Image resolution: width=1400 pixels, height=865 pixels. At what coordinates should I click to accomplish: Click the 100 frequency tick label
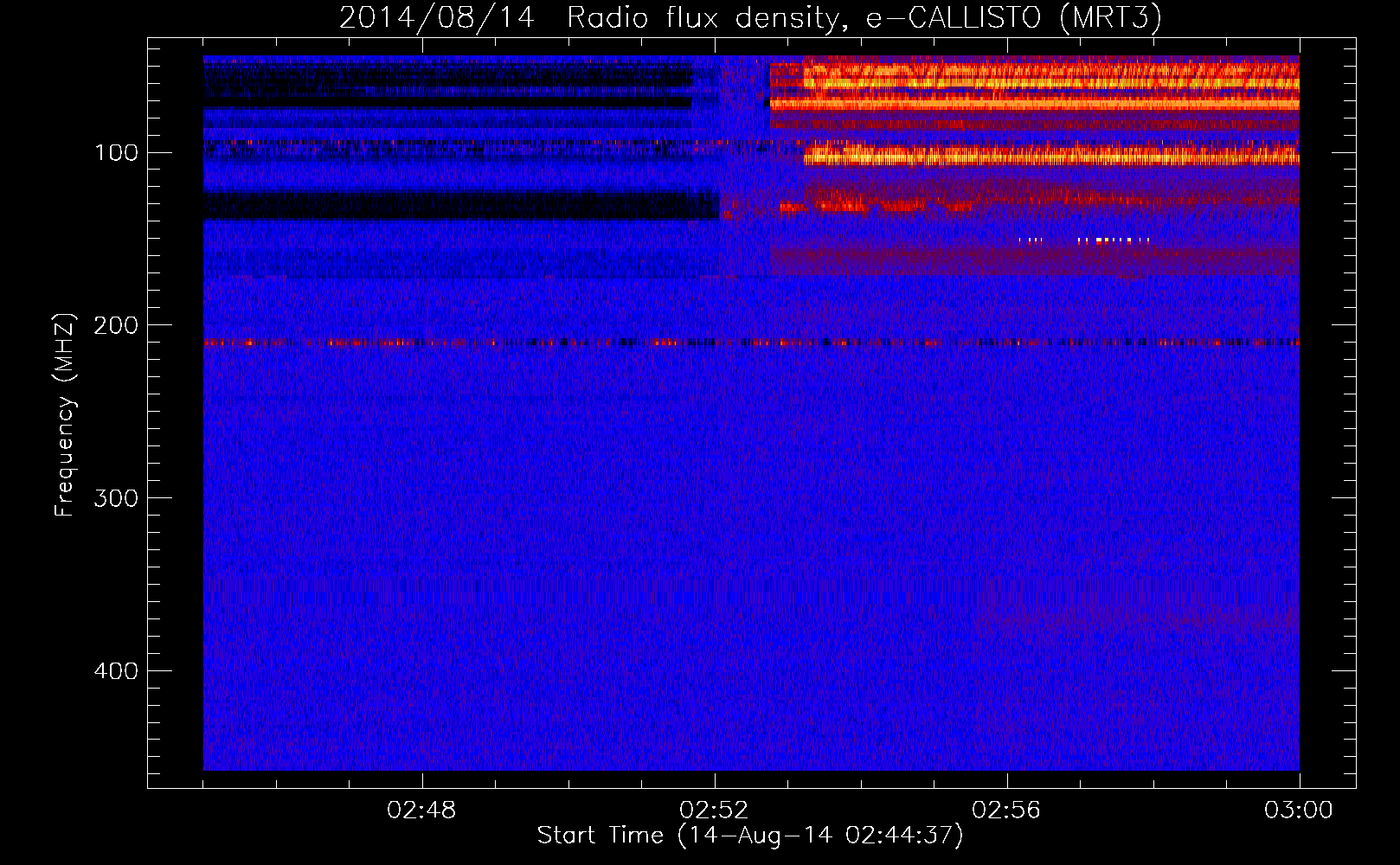tap(116, 153)
